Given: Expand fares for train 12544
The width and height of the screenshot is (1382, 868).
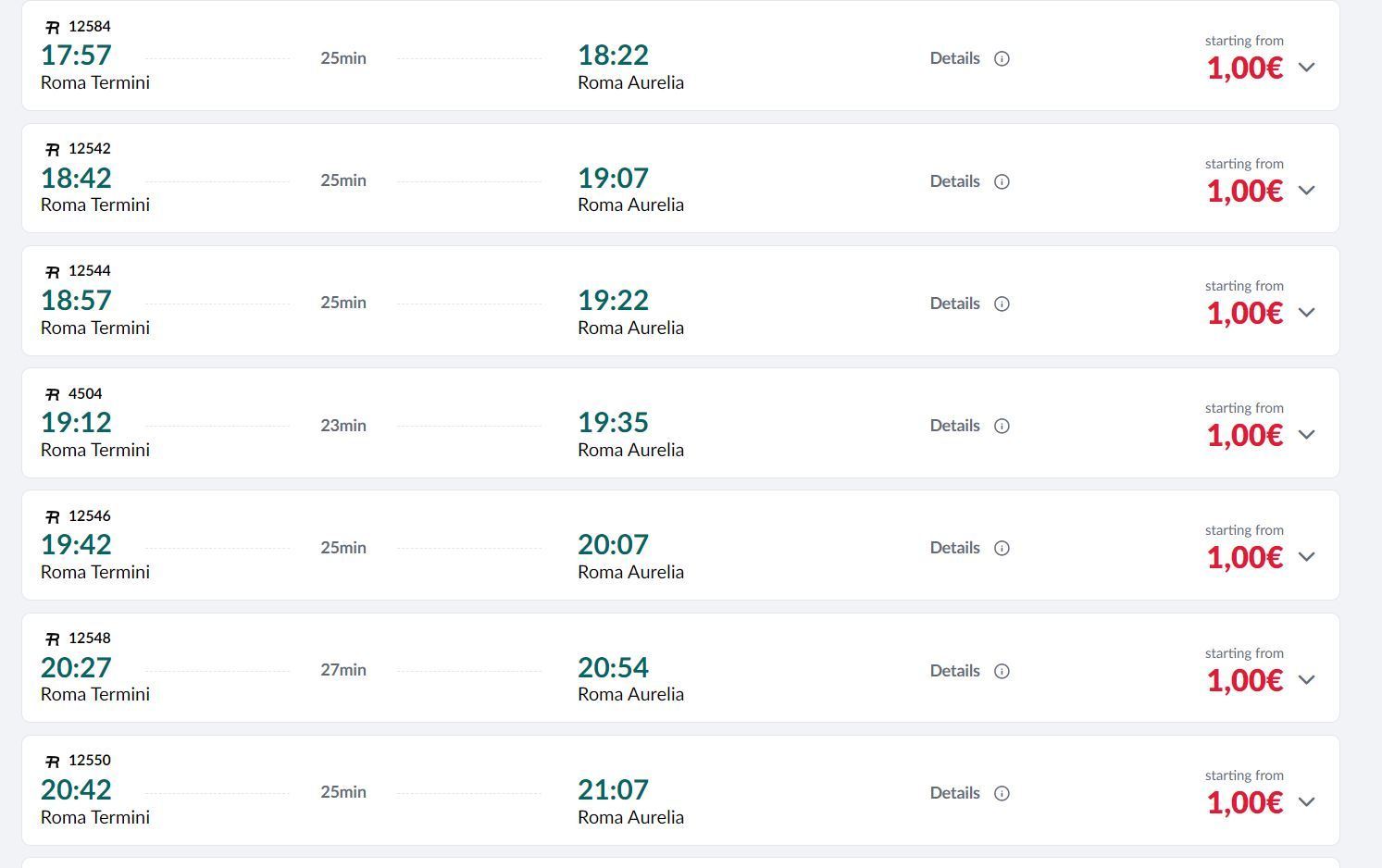Looking at the screenshot, I should pos(1306,312).
